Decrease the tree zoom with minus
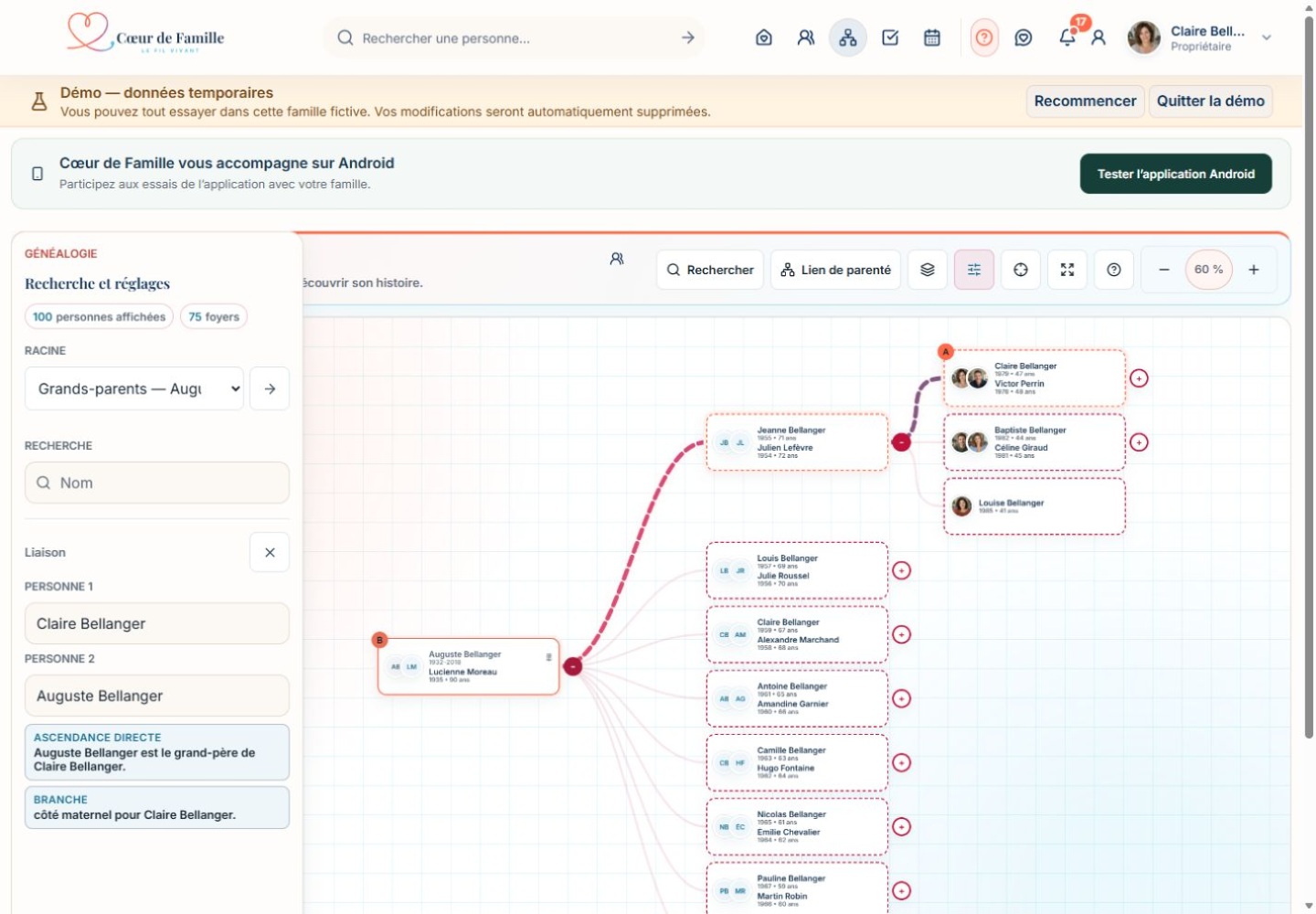Image resolution: width=1316 pixels, height=914 pixels. (x=1164, y=270)
